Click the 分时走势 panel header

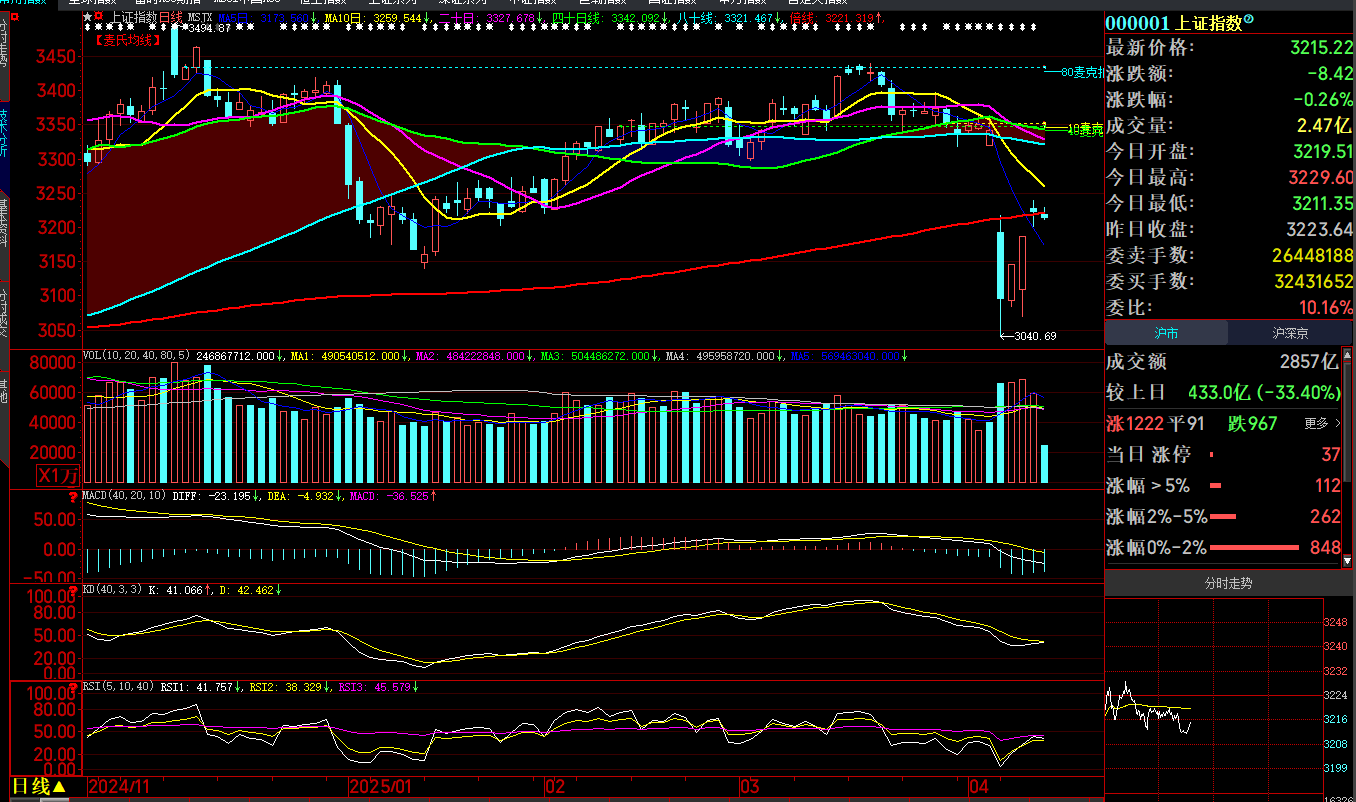1227,583
